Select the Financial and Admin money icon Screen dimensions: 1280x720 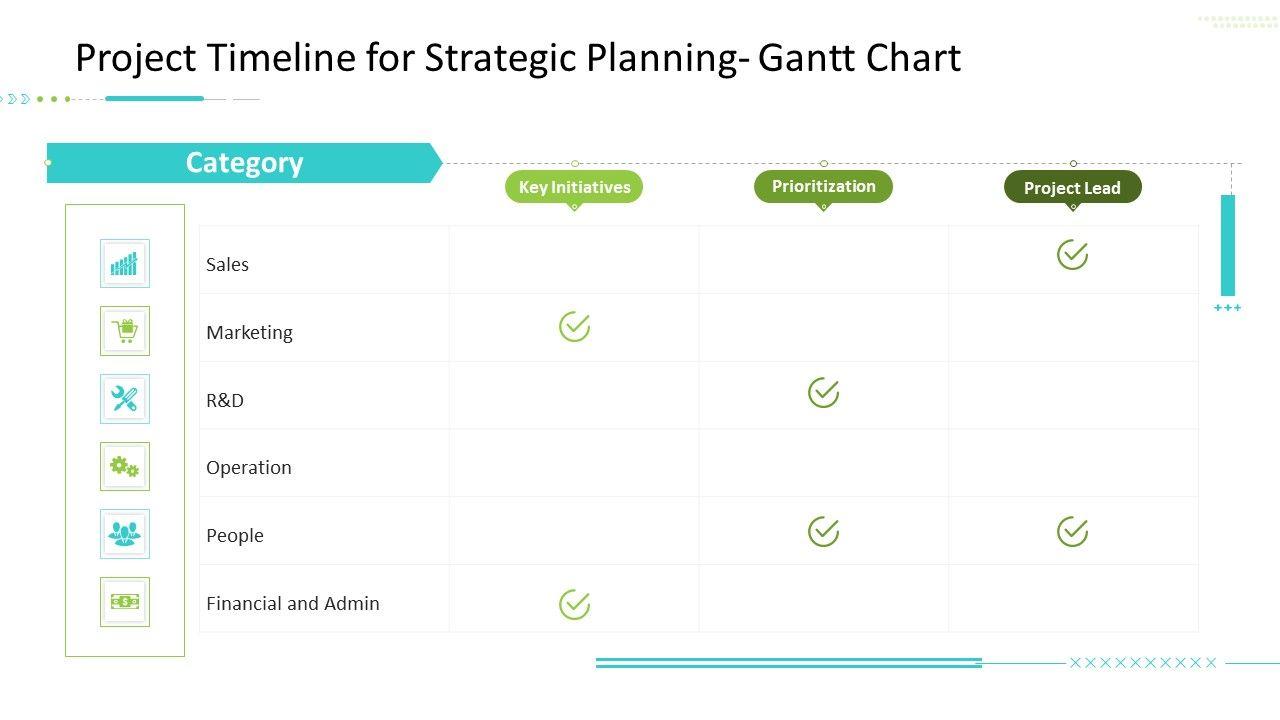click(x=125, y=602)
